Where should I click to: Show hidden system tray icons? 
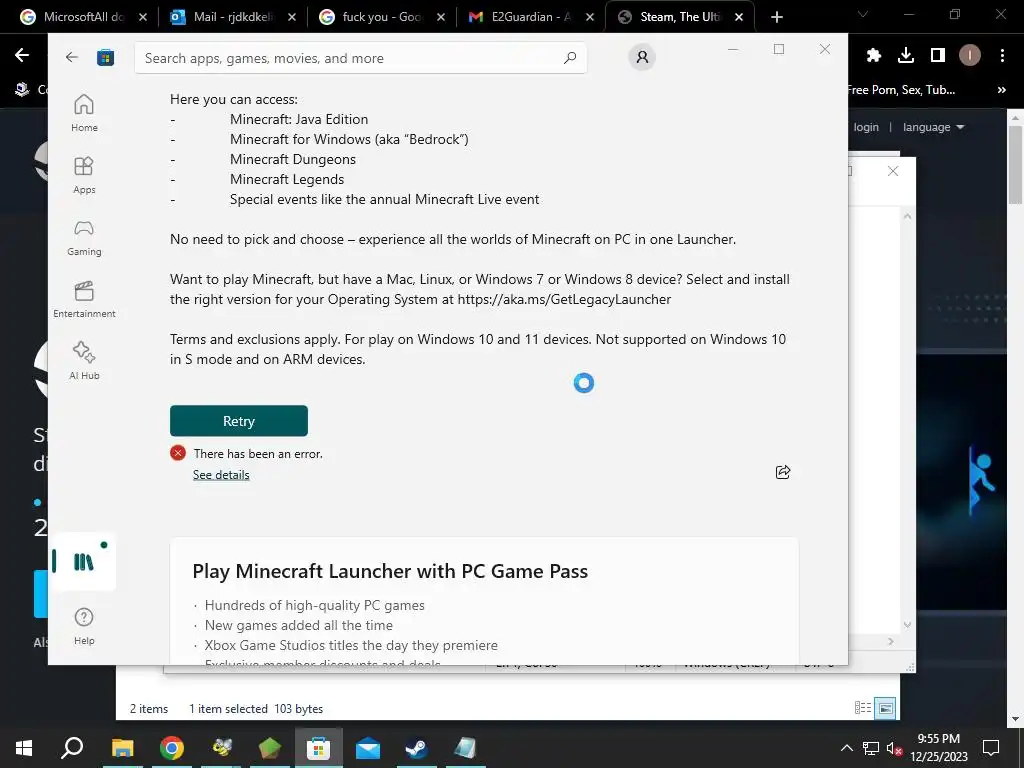tap(846, 748)
